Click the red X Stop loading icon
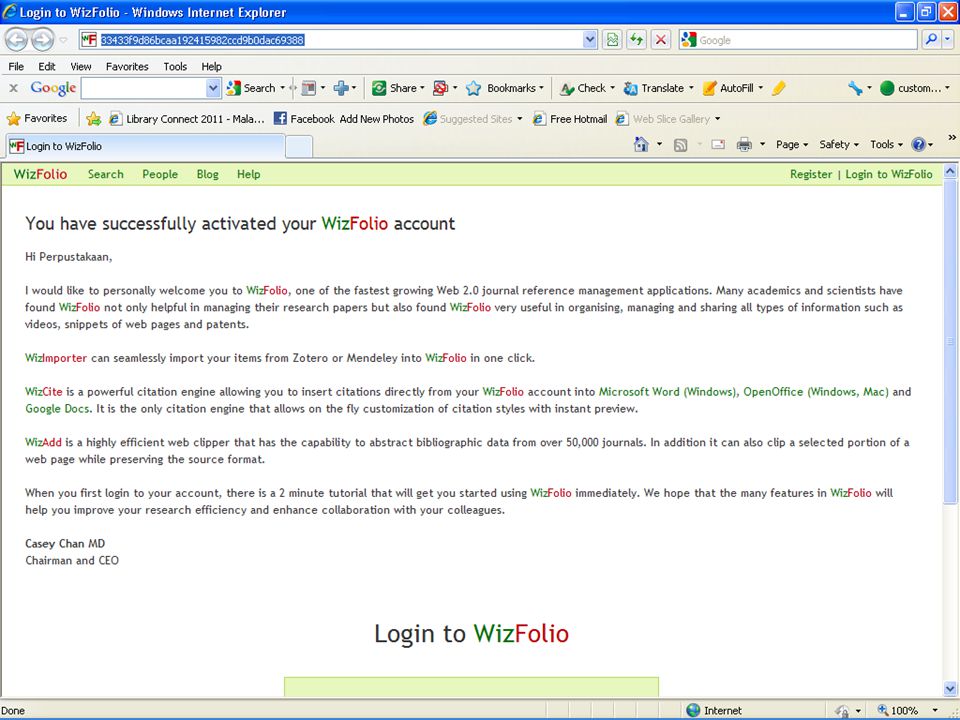Screen dimensions: 960x720 [661, 40]
